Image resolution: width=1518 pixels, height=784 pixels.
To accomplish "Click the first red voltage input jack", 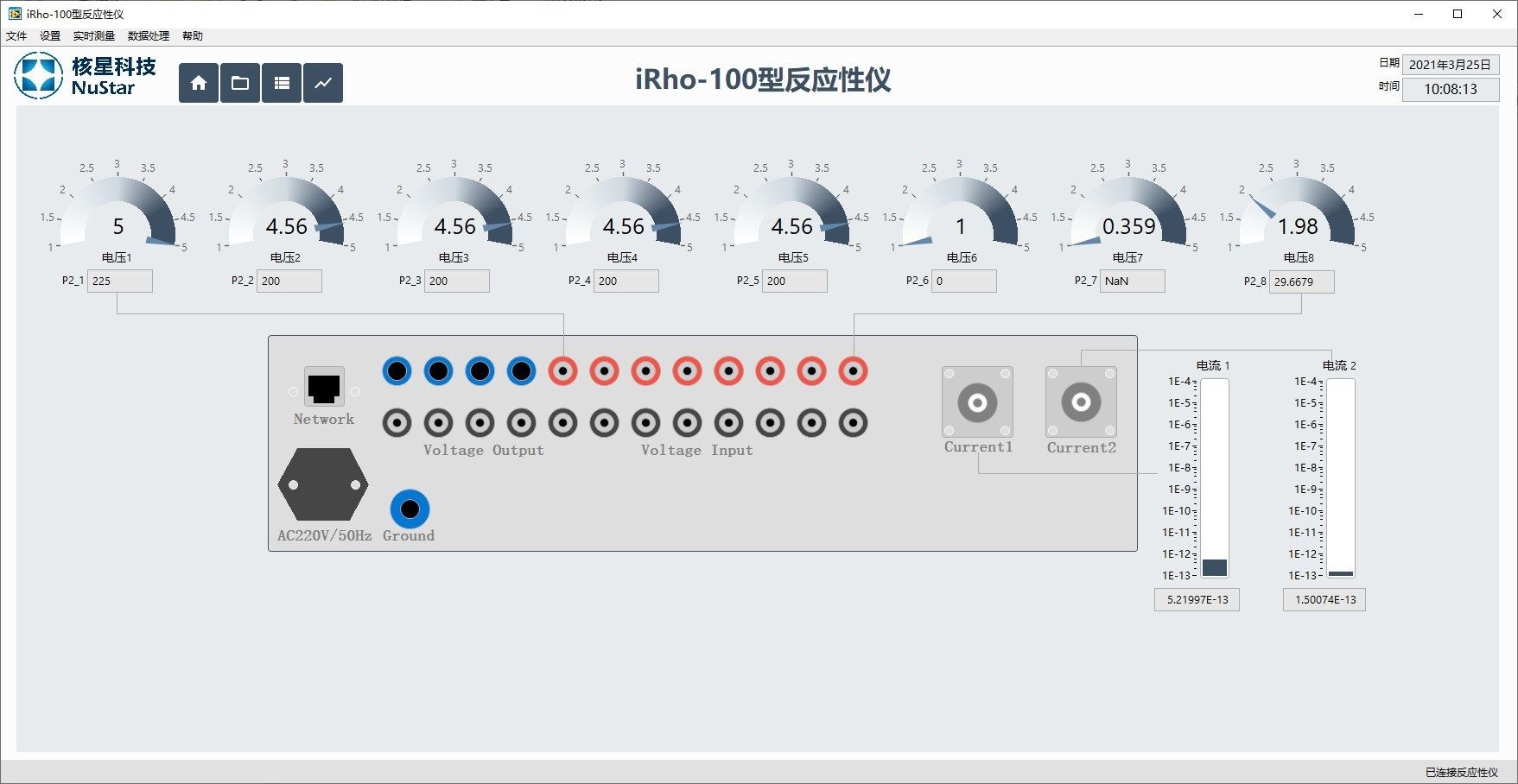I will [x=562, y=371].
